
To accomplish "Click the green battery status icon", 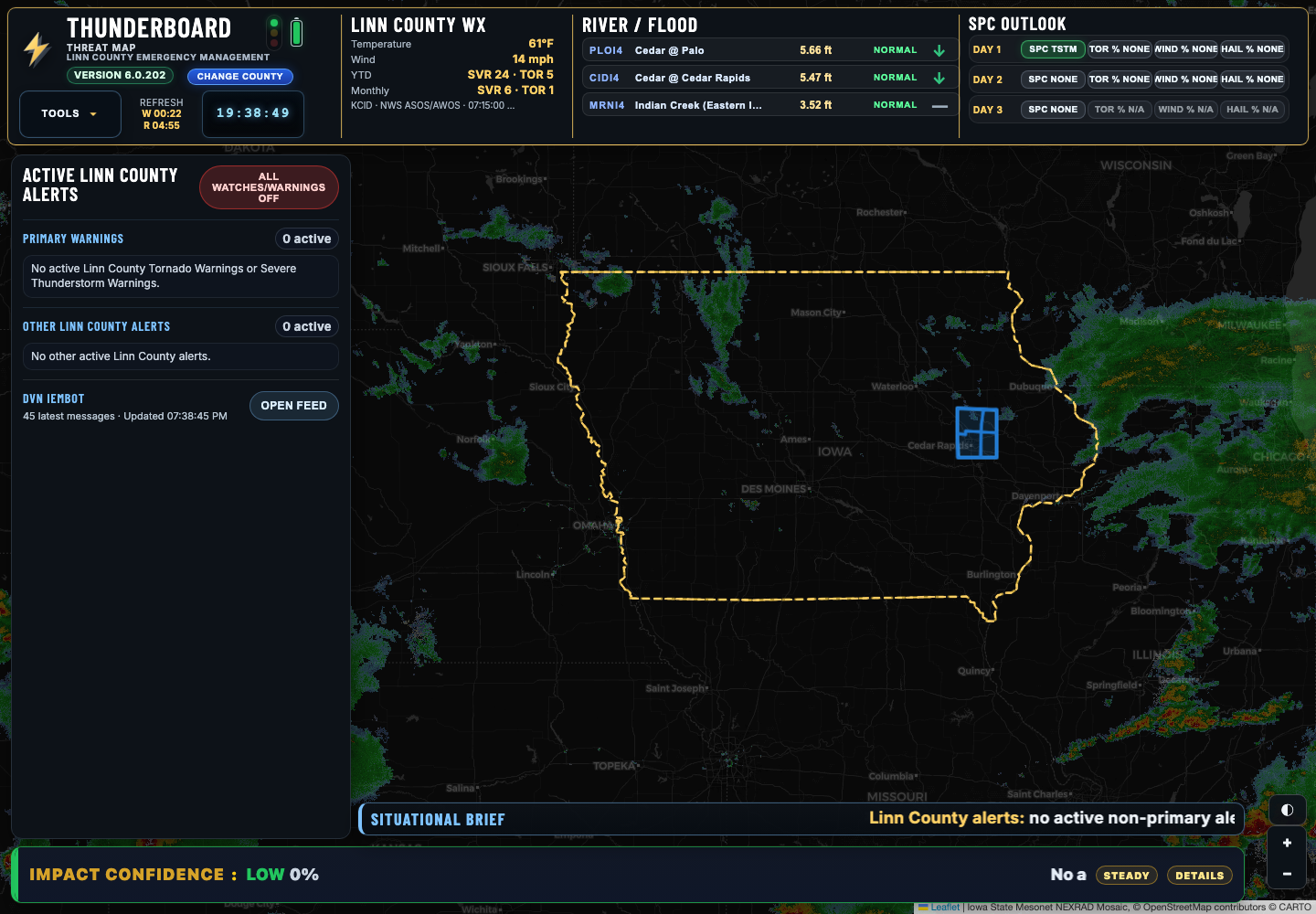I will pyautogui.click(x=296, y=32).
